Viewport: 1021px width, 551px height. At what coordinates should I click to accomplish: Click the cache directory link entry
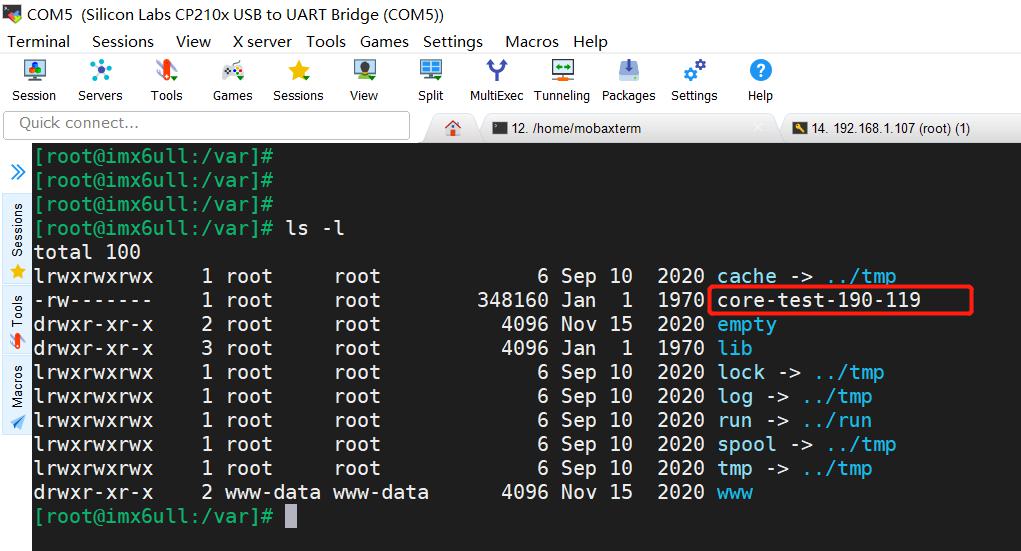[x=807, y=276]
